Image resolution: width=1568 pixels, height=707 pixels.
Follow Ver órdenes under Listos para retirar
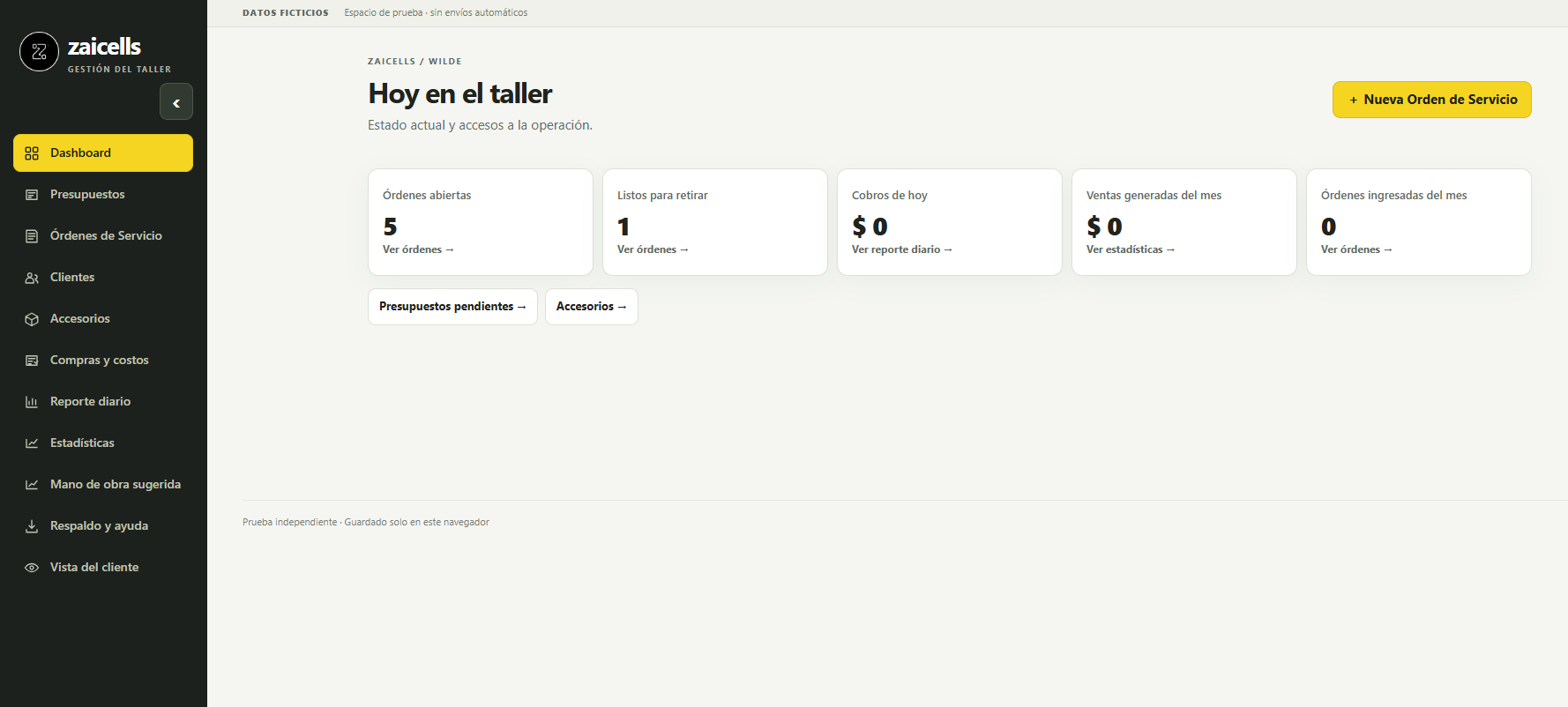pos(653,249)
